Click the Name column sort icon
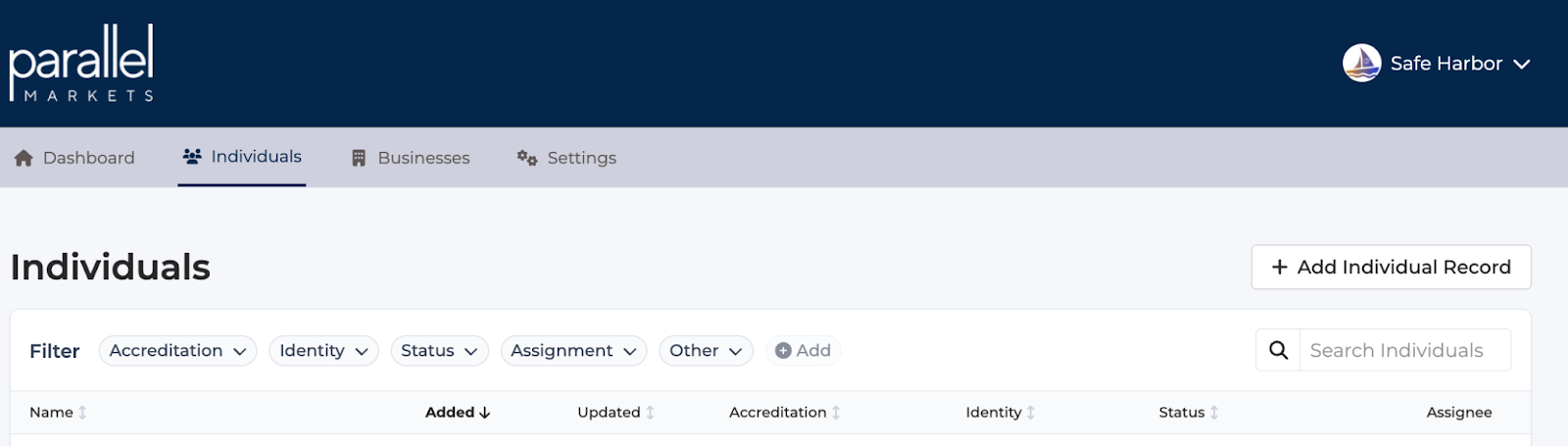The height and width of the screenshot is (446, 1568). click(82, 413)
